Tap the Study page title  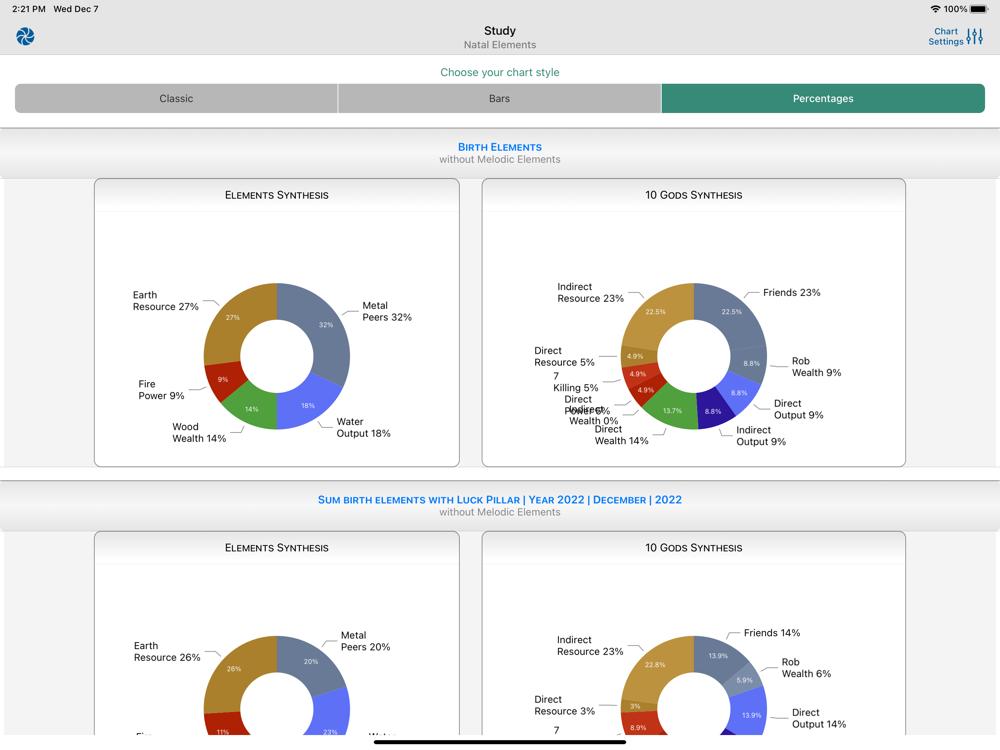pyautogui.click(x=500, y=31)
